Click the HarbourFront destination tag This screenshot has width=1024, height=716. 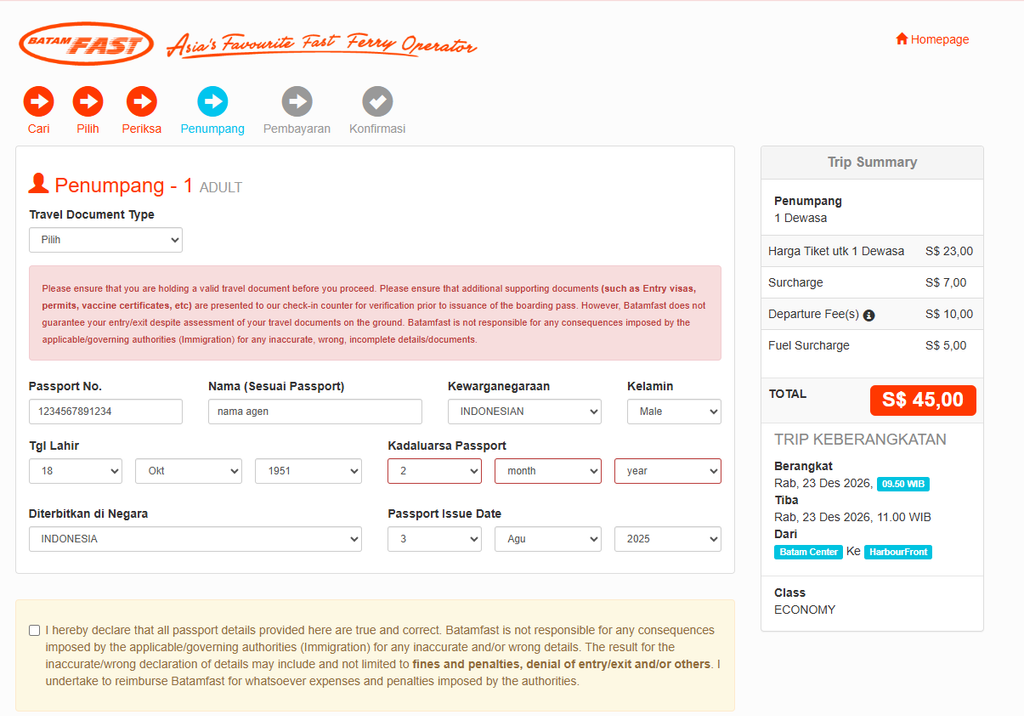click(x=898, y=552)
